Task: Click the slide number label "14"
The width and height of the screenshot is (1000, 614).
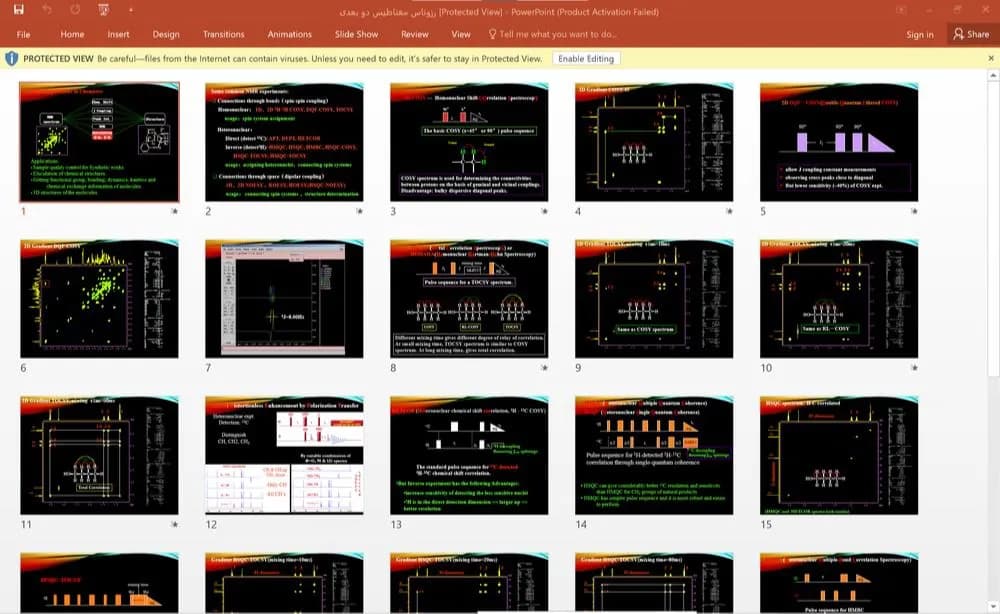Action: coord(581,524)
